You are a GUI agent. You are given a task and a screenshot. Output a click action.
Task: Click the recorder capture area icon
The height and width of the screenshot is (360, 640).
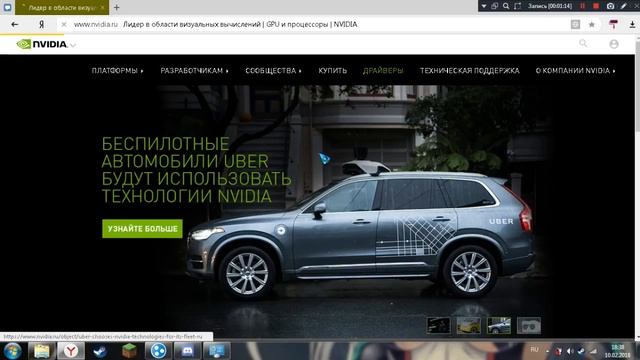[x=518, y=6]
